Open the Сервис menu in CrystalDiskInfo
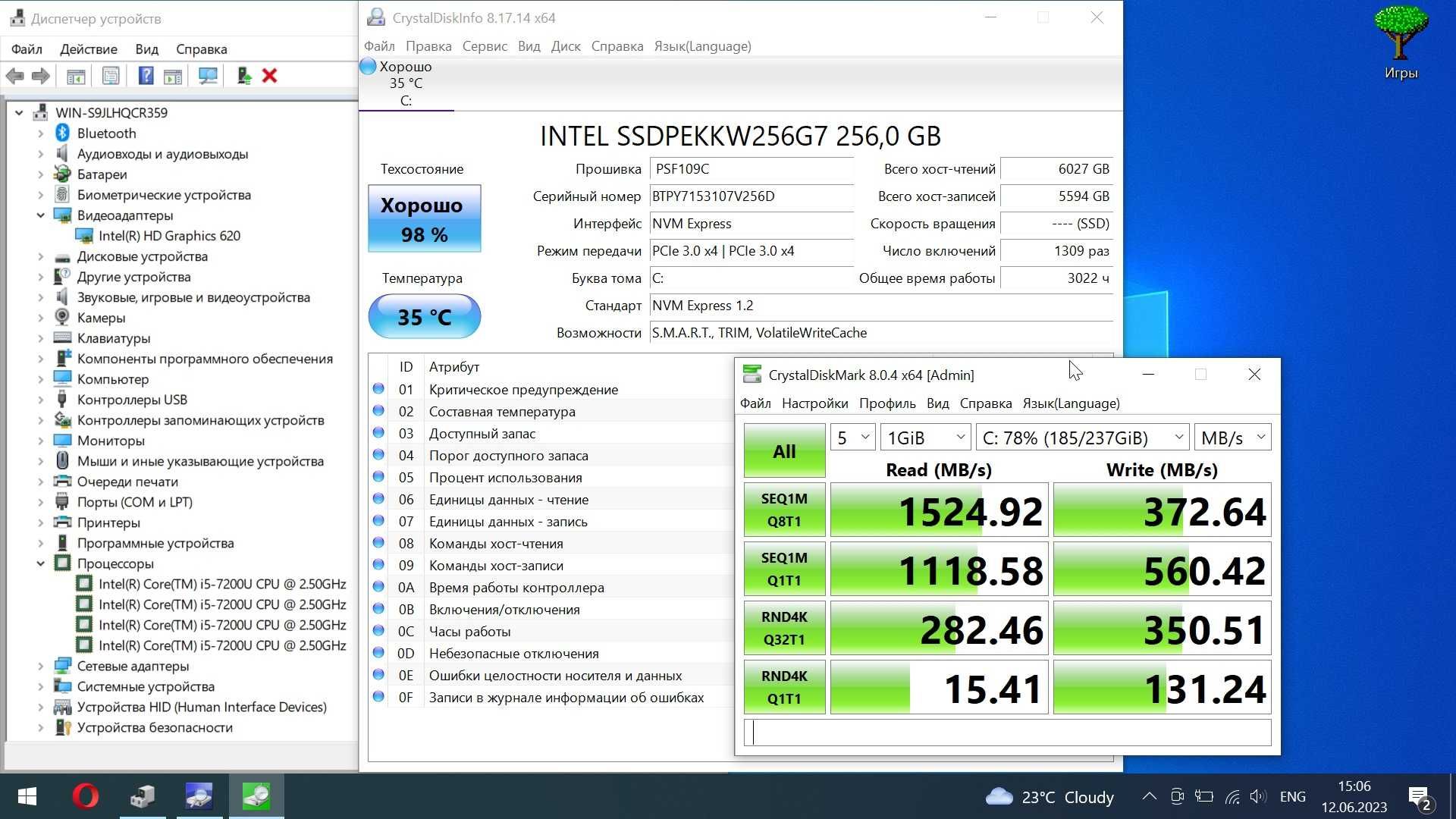The height and width of the screenshot is (819, 1456). click(483, 46)
